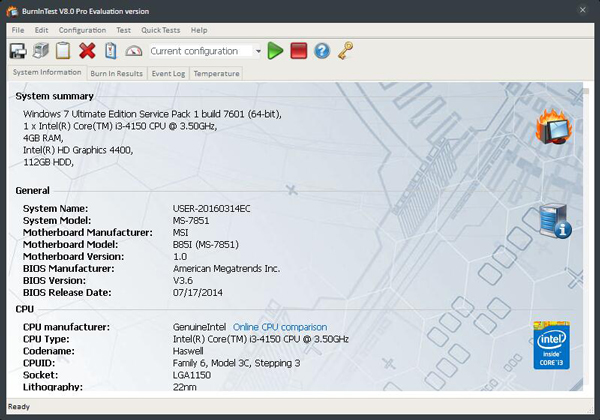The image size is (600, 420).
Task: Click the Motherboard Version value 1.0
Action: (180, 257)
